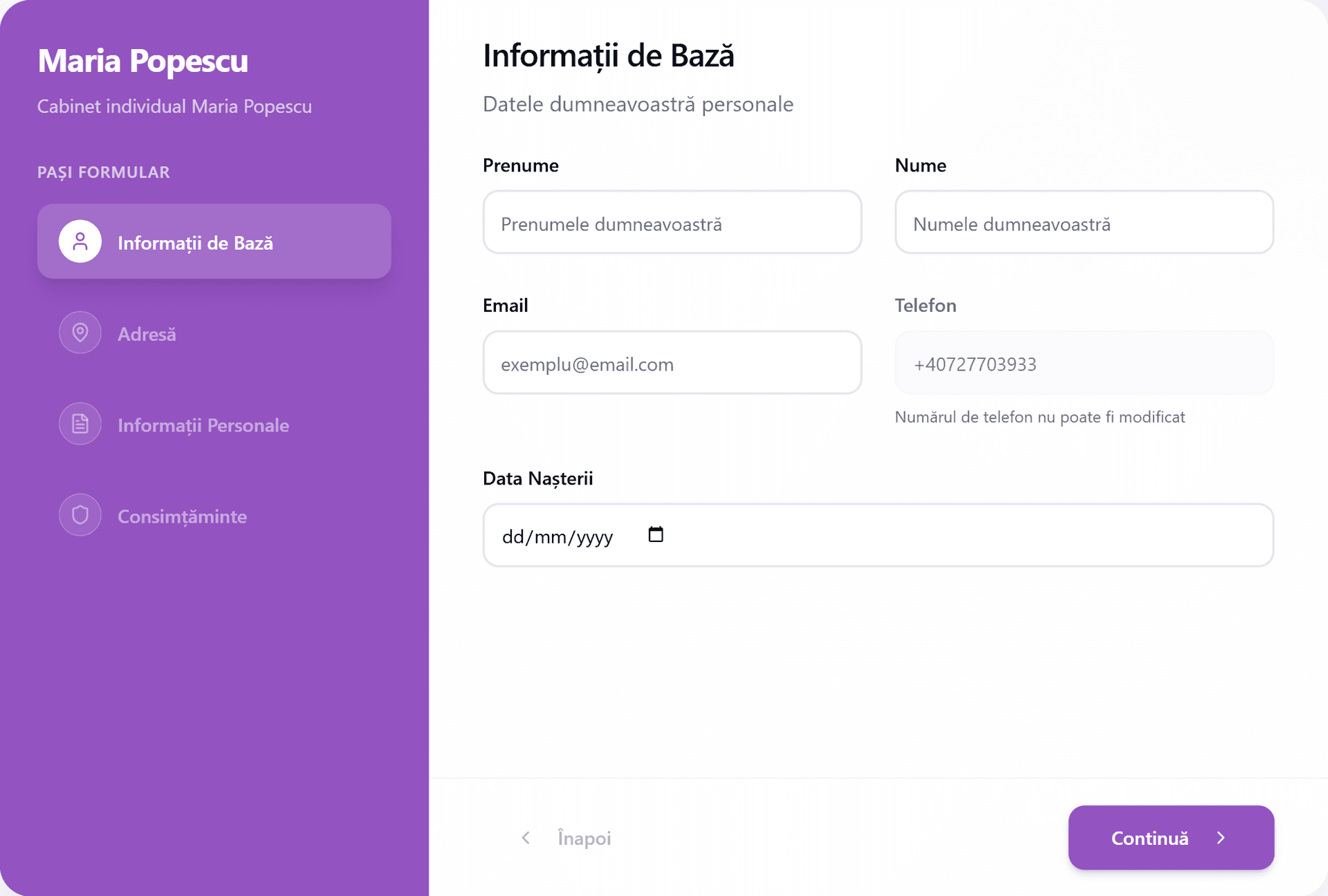This screenshot has width=1328, height=896.
Task: Click the Data Nașterii label
Action: click(538, 478)
